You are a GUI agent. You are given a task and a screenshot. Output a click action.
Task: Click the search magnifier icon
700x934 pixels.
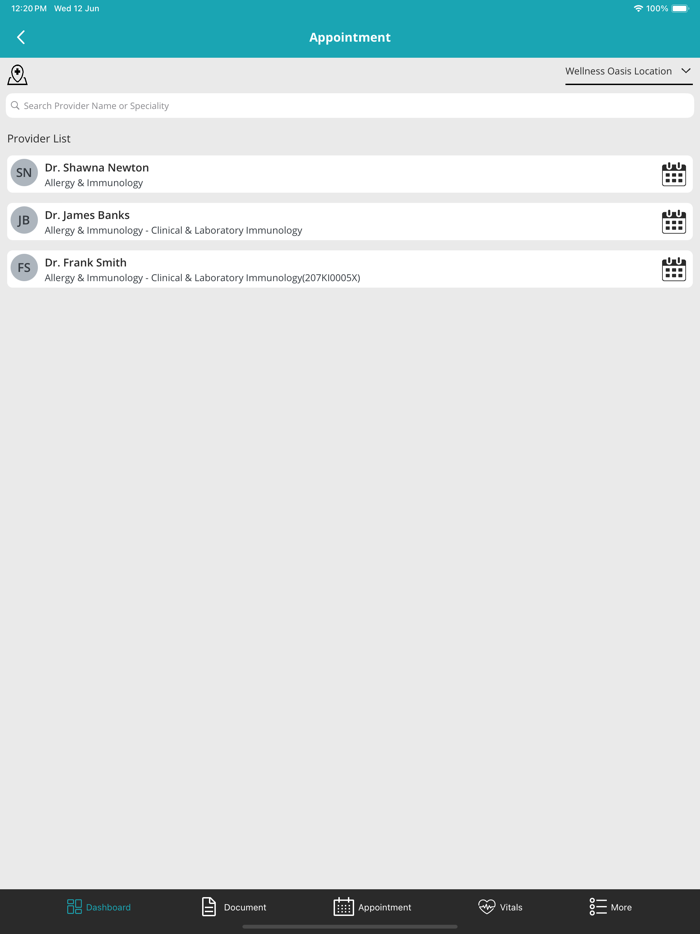click(15, 105)
